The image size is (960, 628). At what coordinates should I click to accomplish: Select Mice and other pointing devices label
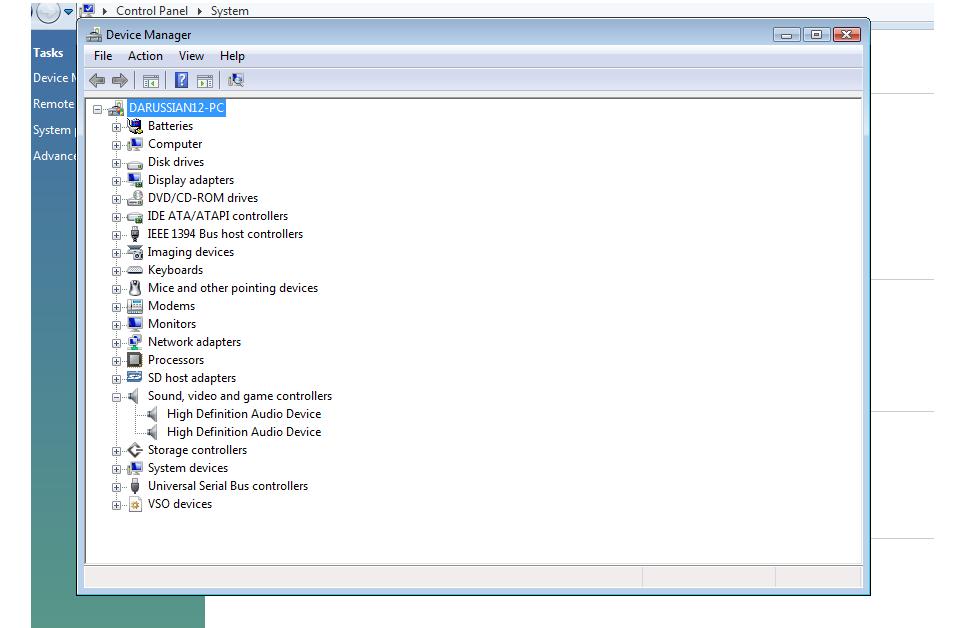(x=233, y=288)
